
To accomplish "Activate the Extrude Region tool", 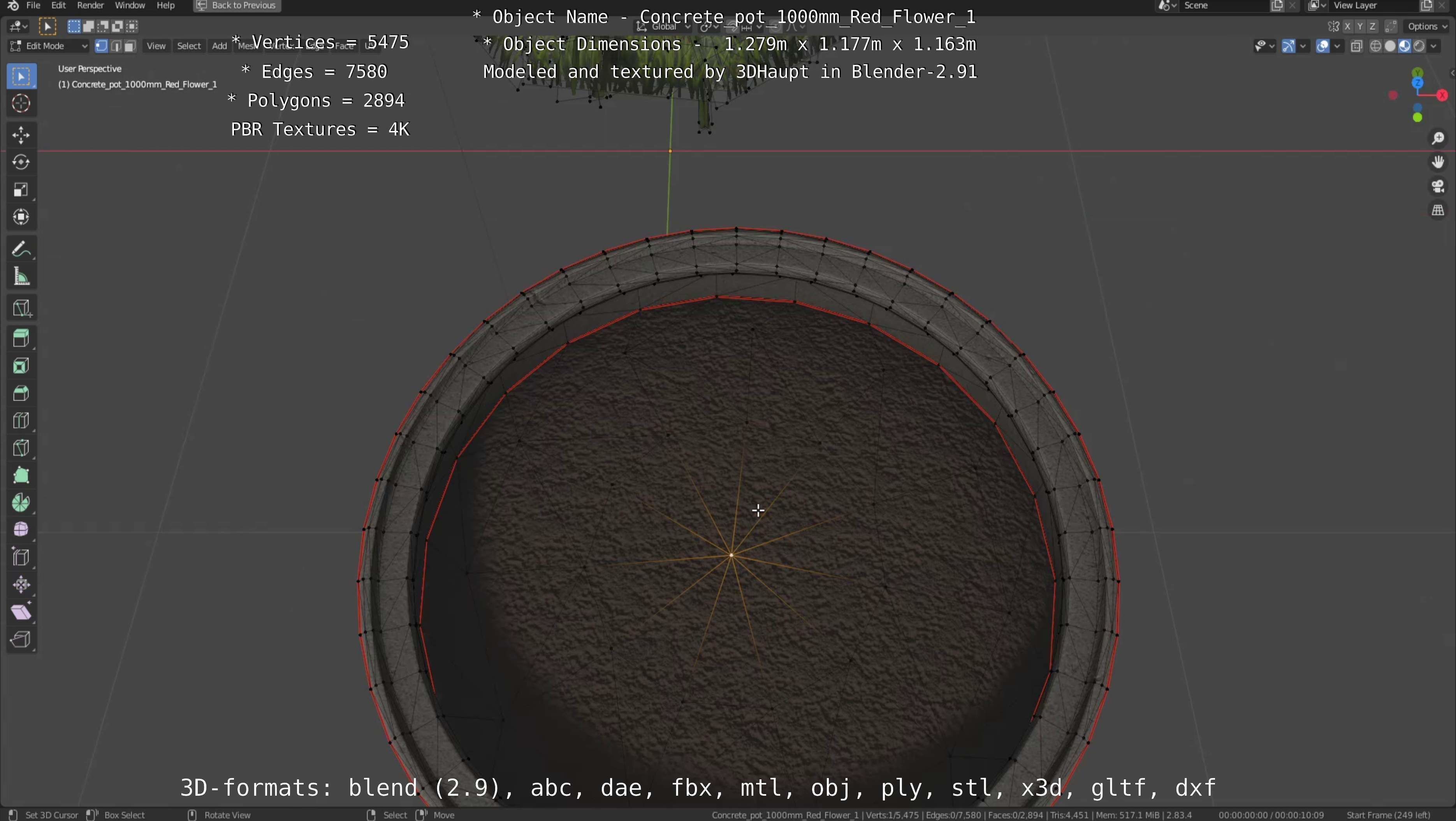I will pos(21,338).
